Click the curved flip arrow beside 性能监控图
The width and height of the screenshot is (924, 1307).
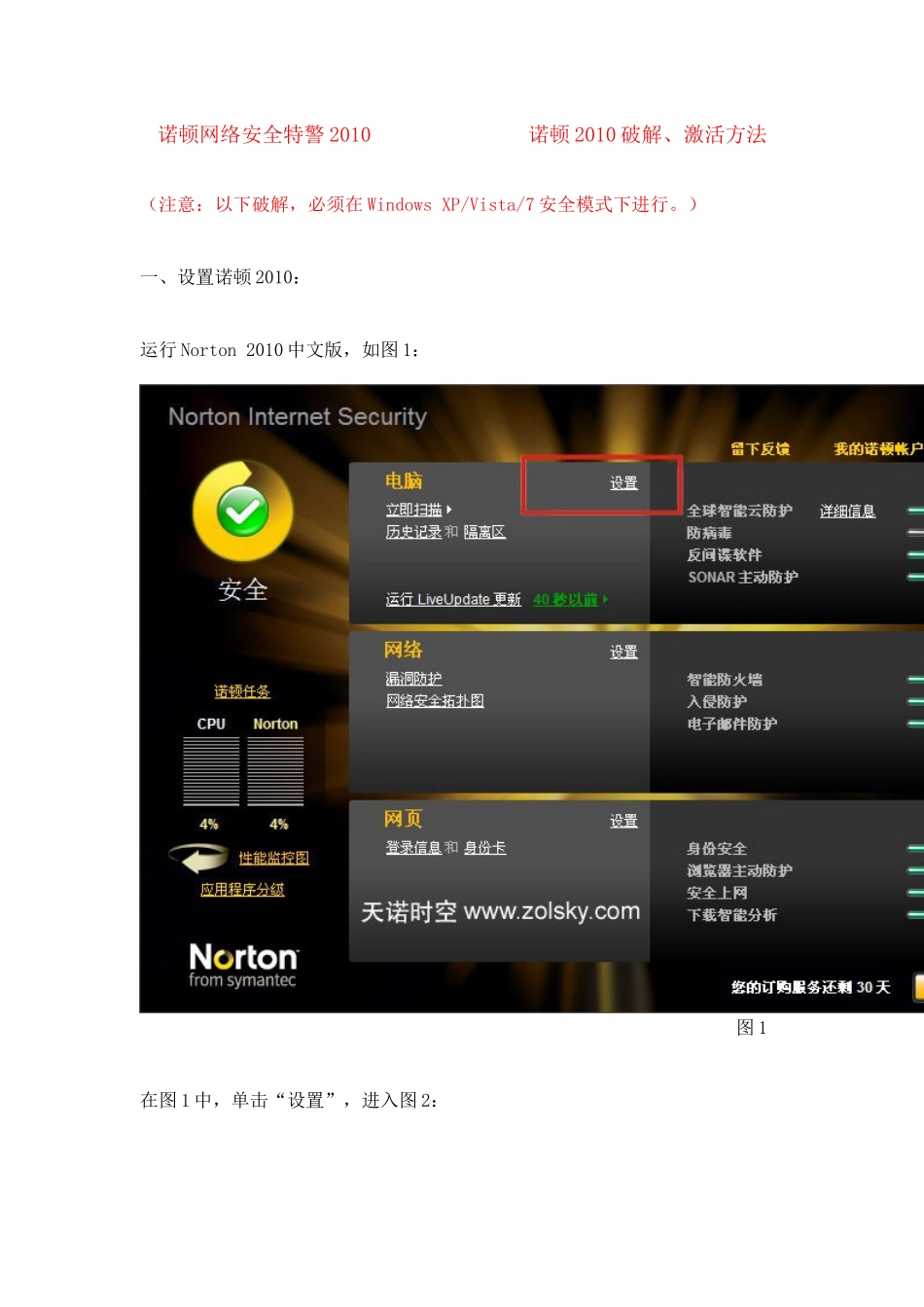198,859
